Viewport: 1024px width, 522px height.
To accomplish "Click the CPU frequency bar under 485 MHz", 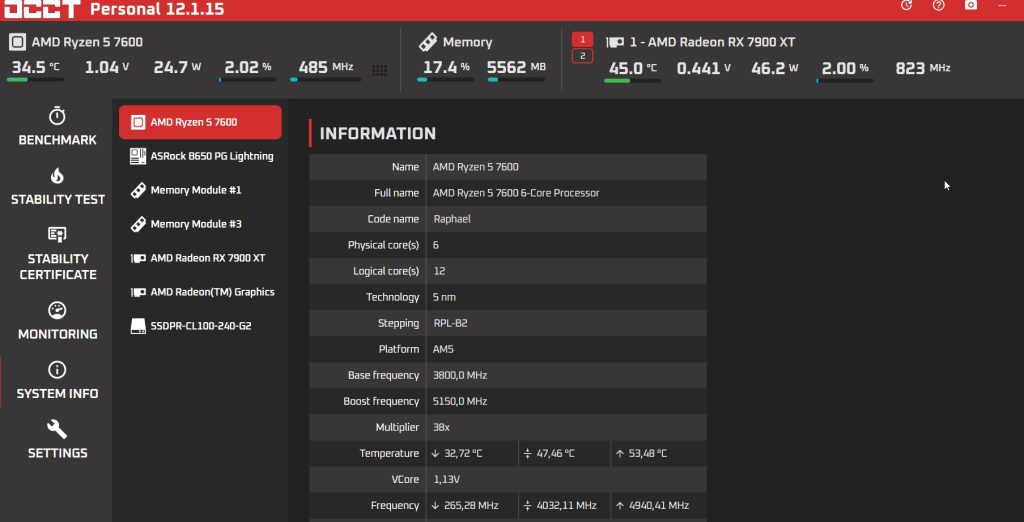I will tap(325, 80).
